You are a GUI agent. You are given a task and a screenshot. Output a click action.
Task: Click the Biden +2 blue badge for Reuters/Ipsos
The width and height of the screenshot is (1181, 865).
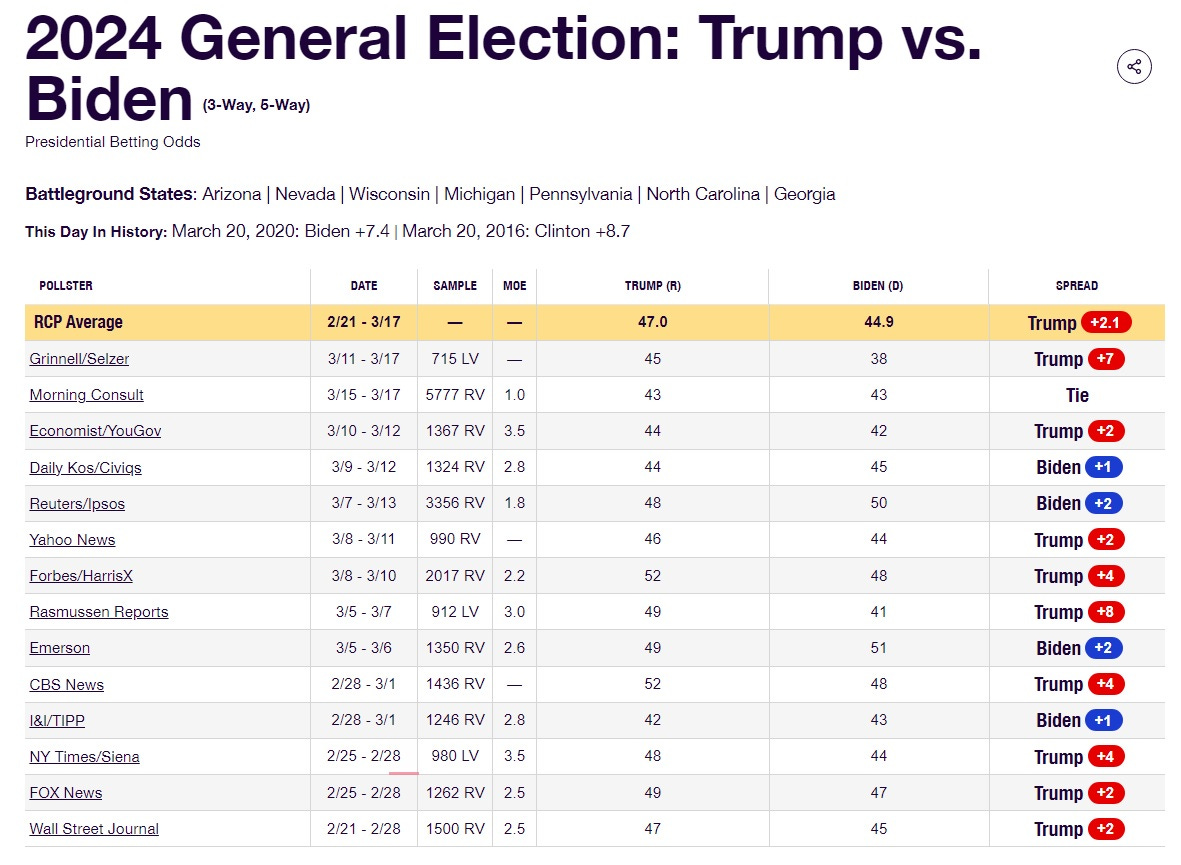coord(1103,503)
